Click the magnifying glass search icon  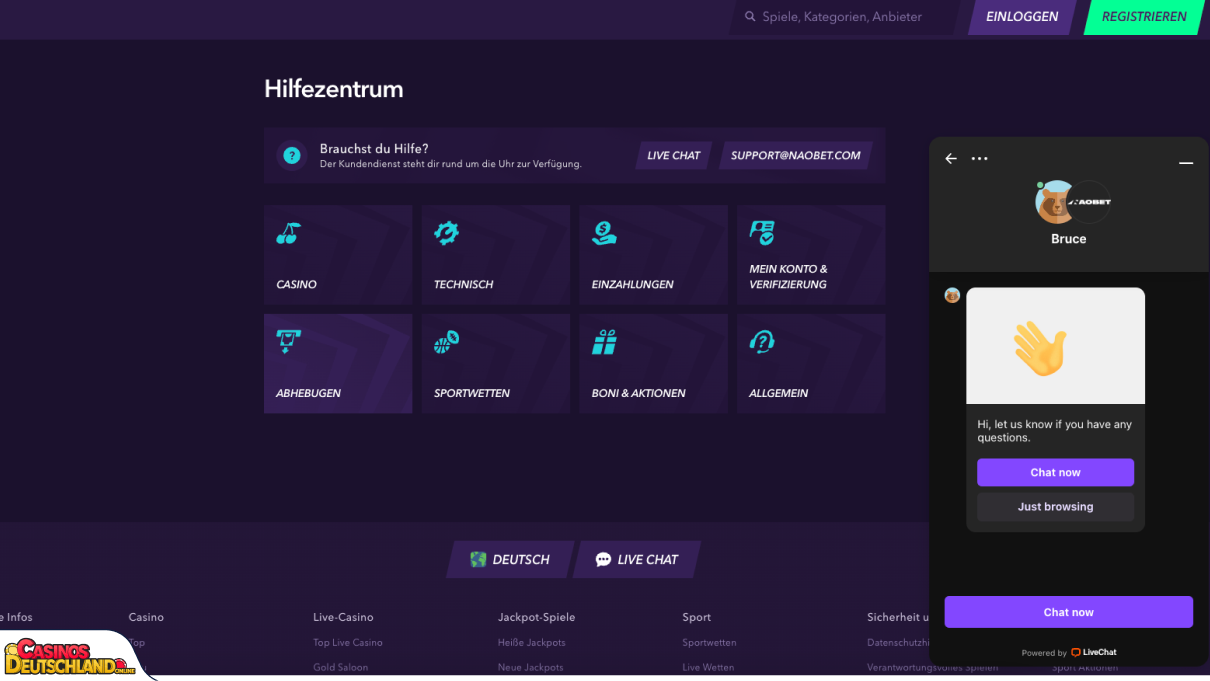(x=750, y=16)
